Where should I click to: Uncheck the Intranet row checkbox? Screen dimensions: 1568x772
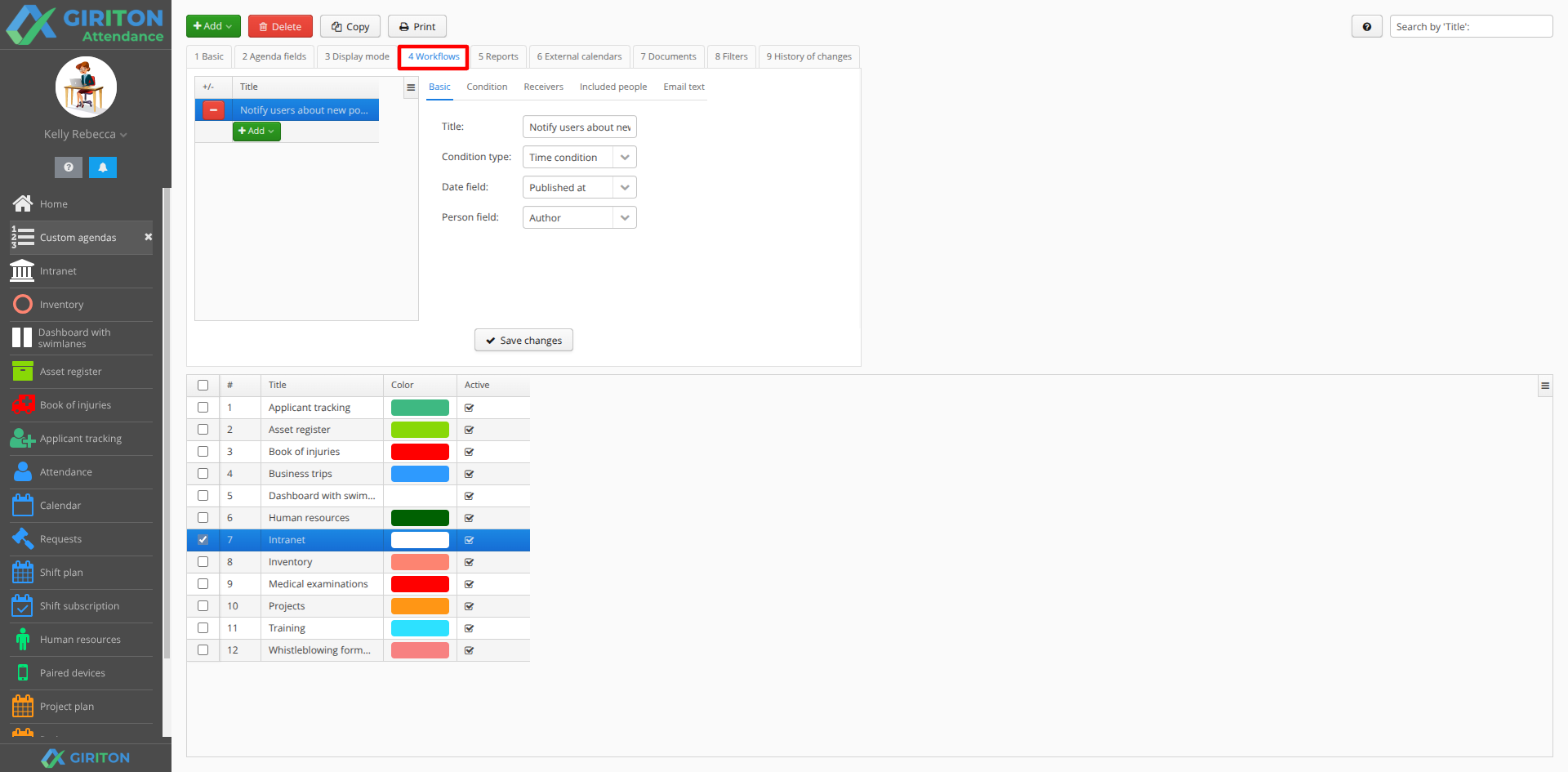pos(203,539)
